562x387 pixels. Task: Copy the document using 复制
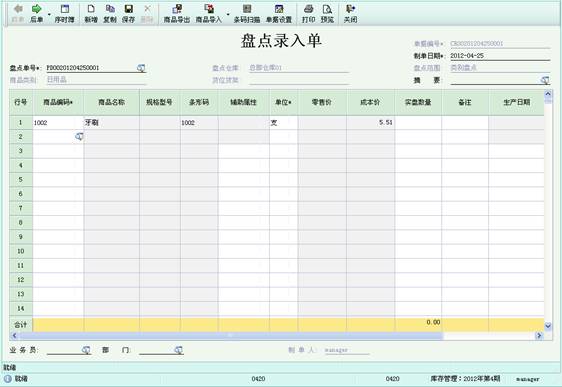coord(110,14)
